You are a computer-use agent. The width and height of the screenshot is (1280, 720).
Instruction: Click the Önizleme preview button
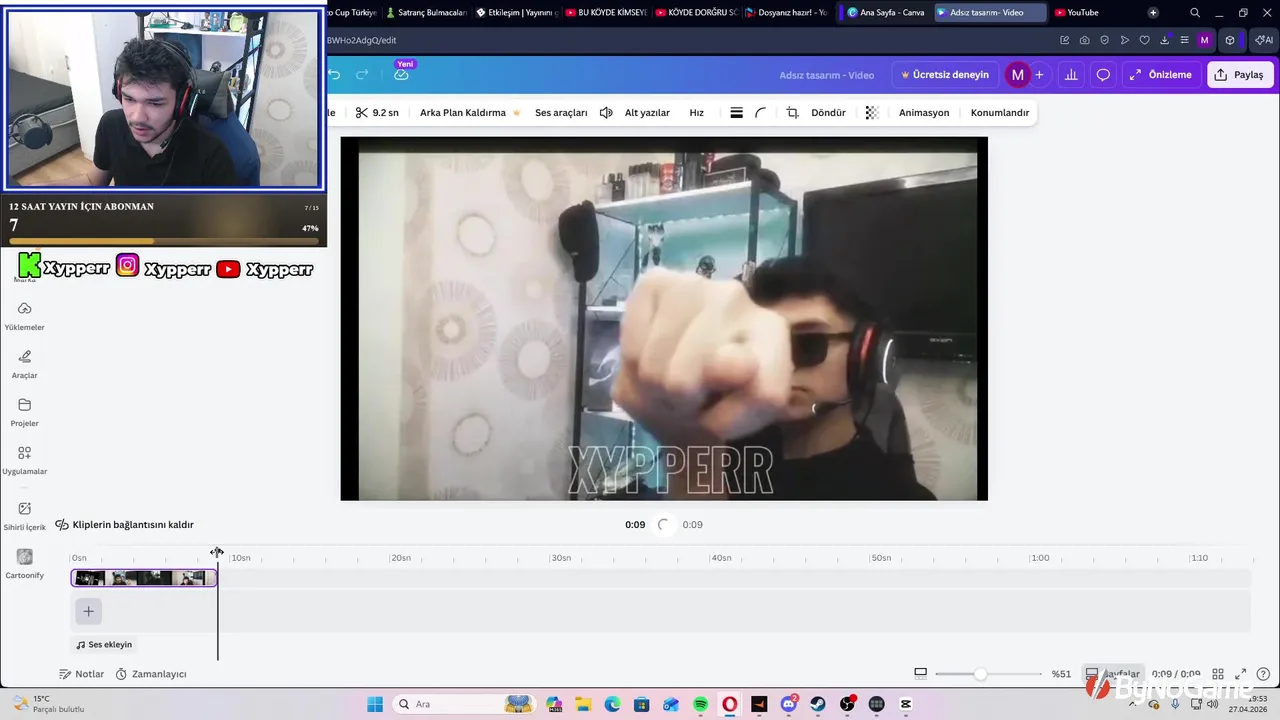point(1161,75)
